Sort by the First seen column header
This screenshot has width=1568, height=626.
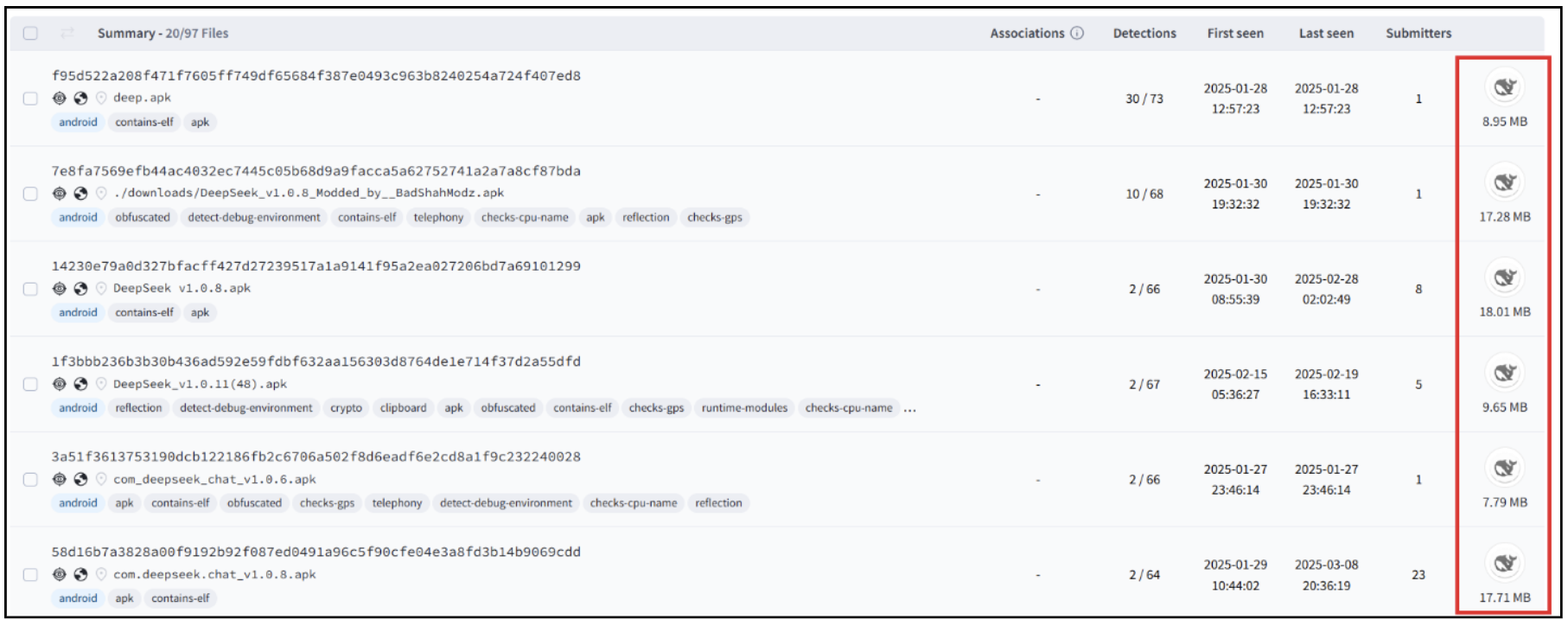point(1234,33)
